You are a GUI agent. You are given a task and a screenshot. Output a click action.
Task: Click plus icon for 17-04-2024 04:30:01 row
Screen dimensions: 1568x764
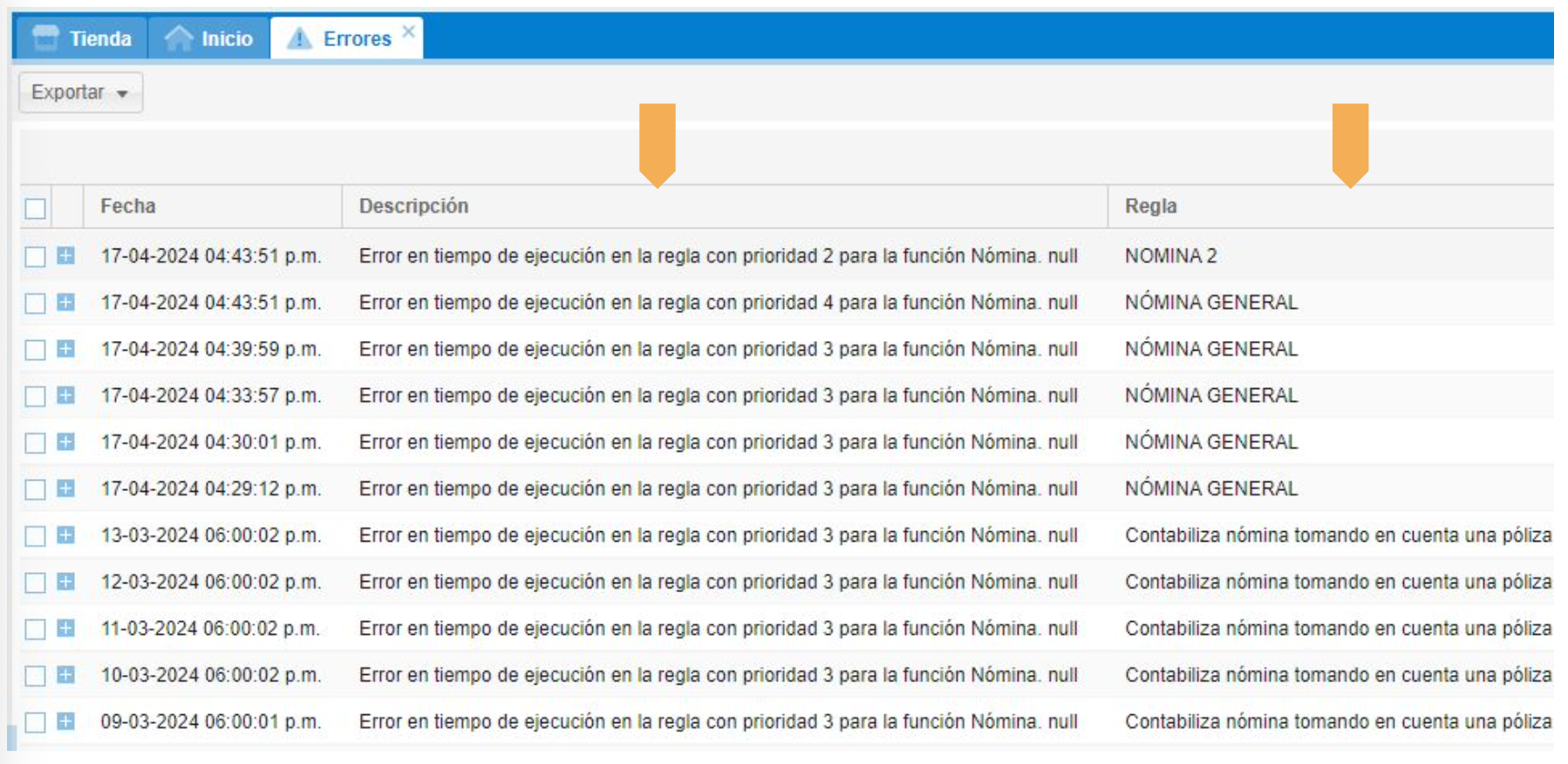[65, 442]
